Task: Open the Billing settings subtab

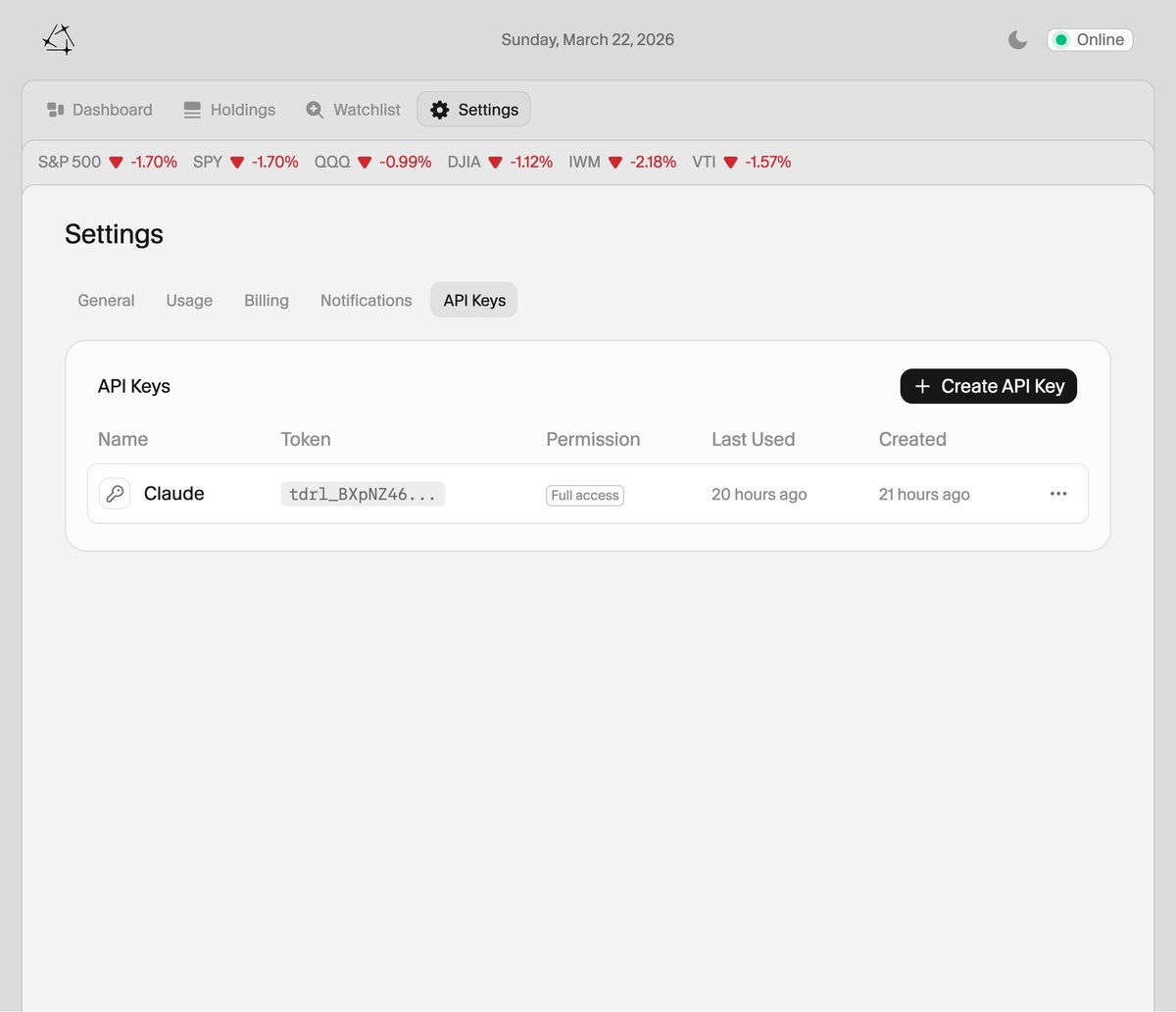Action: [267, 301]
